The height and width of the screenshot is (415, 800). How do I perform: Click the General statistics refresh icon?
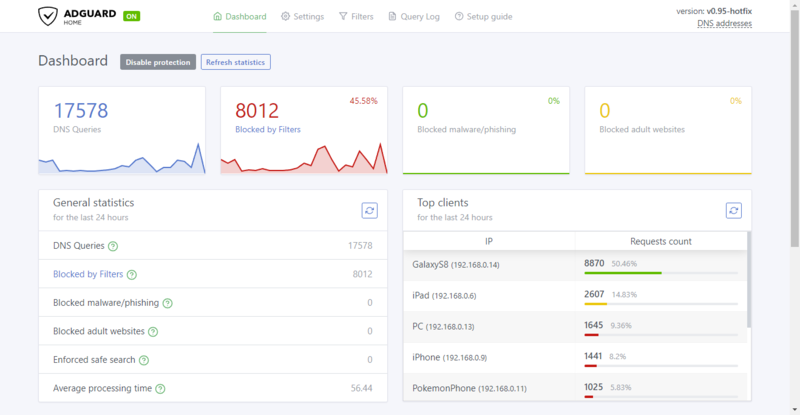[369, 210]
